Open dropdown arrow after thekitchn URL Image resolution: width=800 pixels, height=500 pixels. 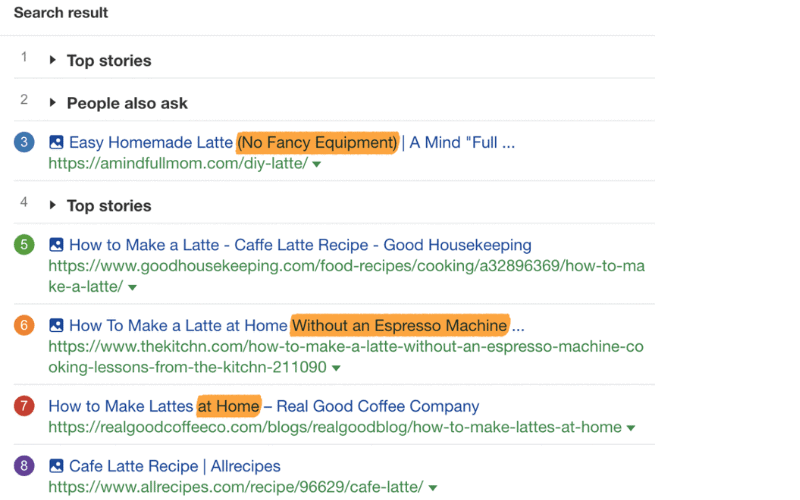click(336, 368)
